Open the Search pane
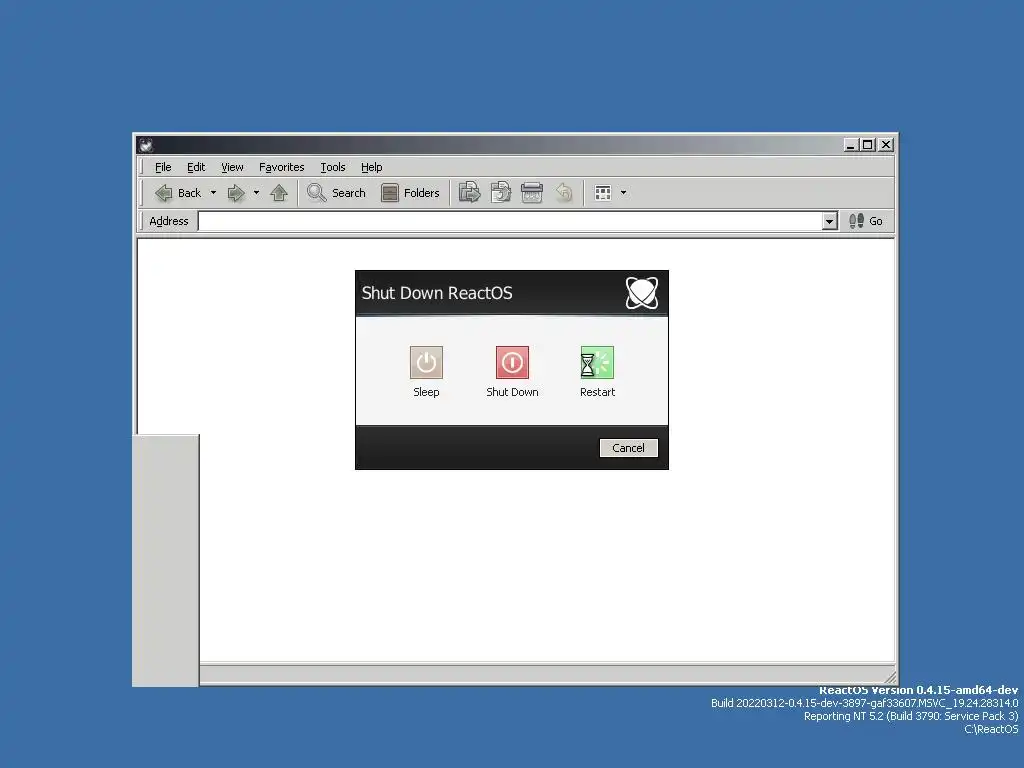This screenshot has width=1024, height=768. coord(336,193)
